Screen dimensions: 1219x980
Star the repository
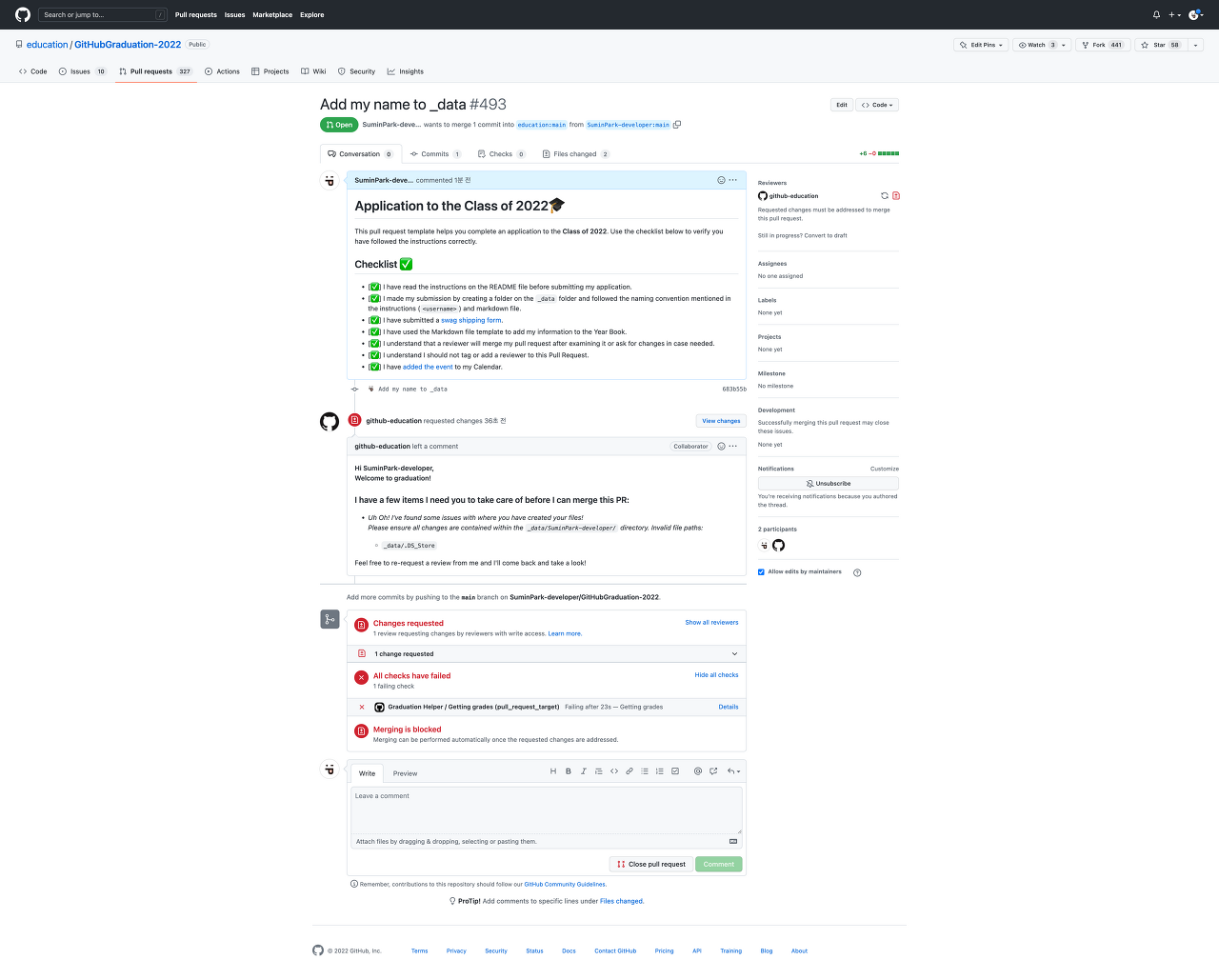(x=1160, y=45)
